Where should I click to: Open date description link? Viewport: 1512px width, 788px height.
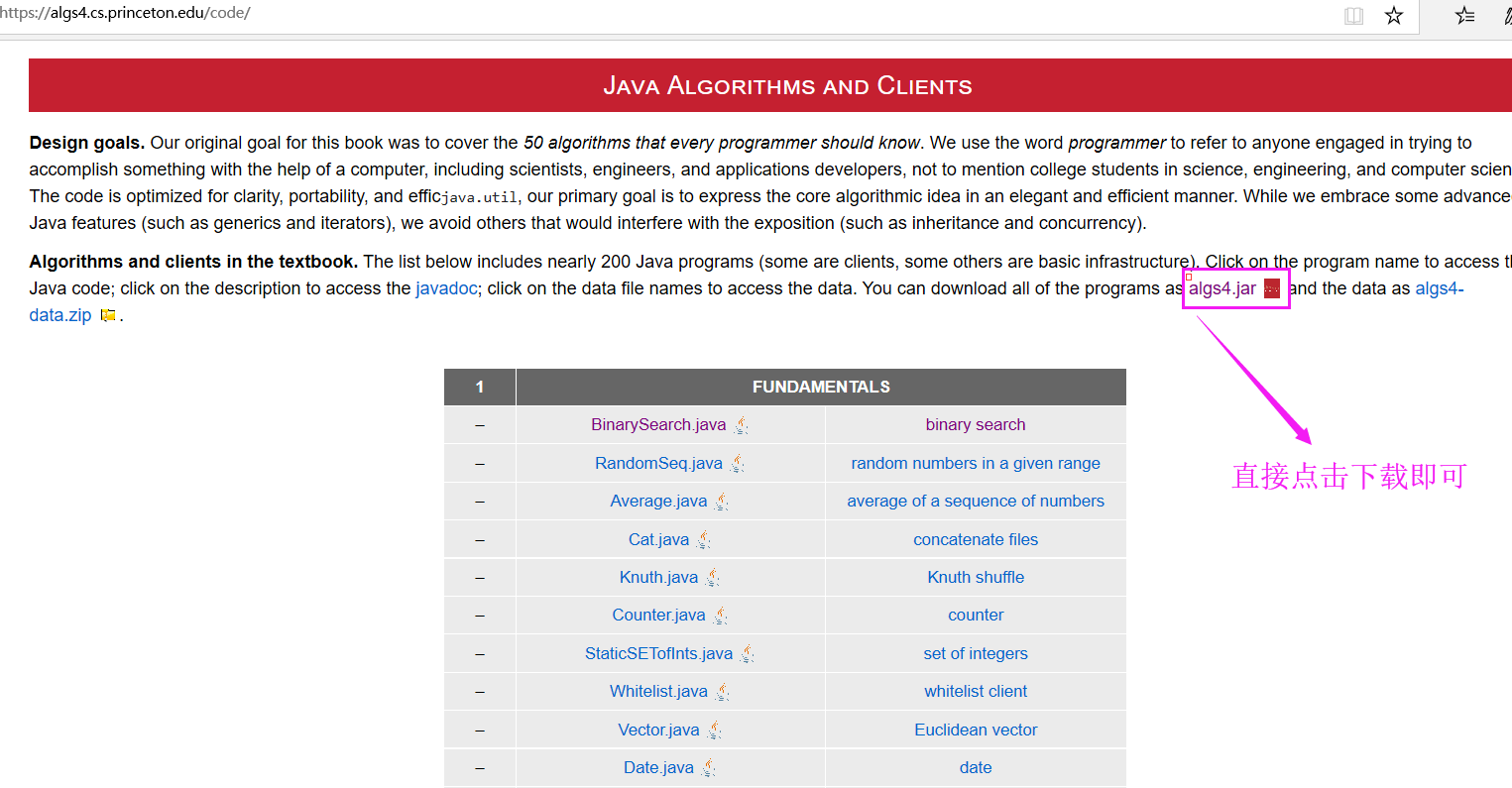tap(976, 767)
